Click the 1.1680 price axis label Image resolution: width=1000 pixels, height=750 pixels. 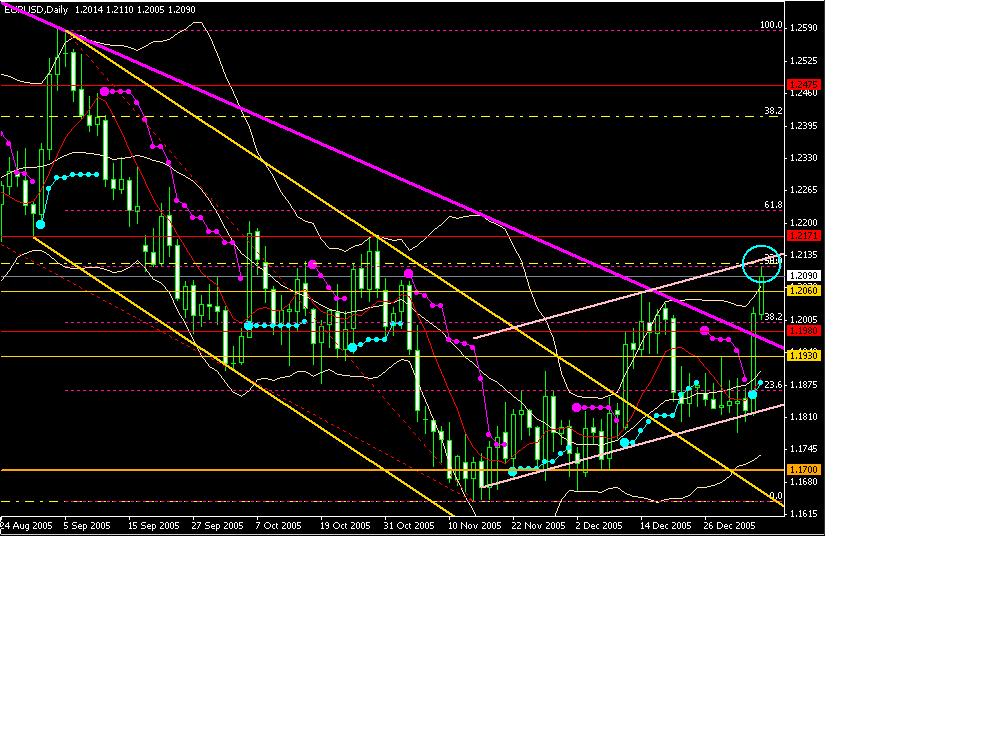coord(804,482)
